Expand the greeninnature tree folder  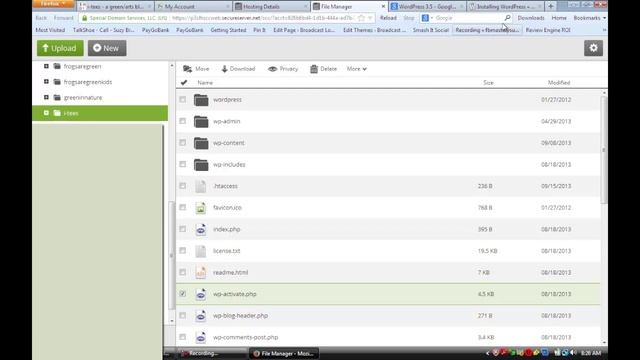pyautogui.click(x=46, y=97)
